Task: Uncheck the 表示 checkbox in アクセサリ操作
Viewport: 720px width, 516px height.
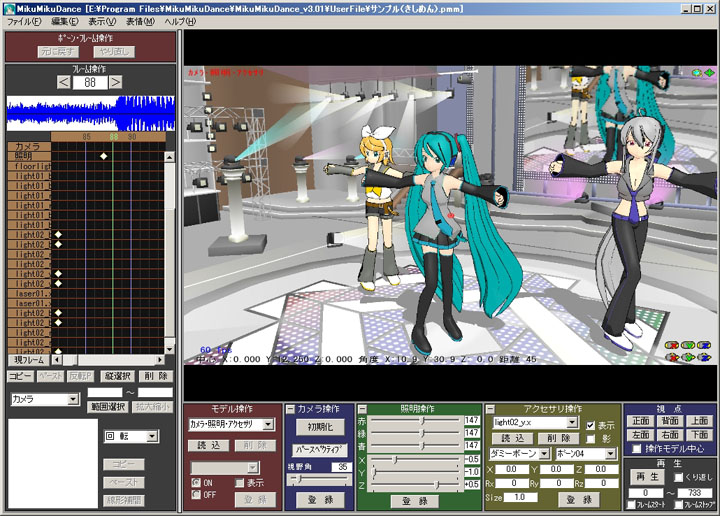Action: click(x=590, y=426)
